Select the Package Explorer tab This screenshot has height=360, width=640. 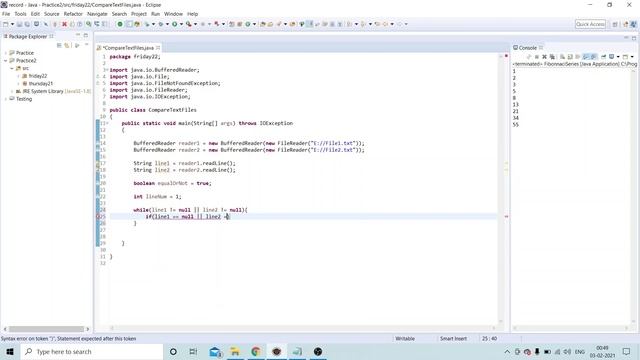27,36
